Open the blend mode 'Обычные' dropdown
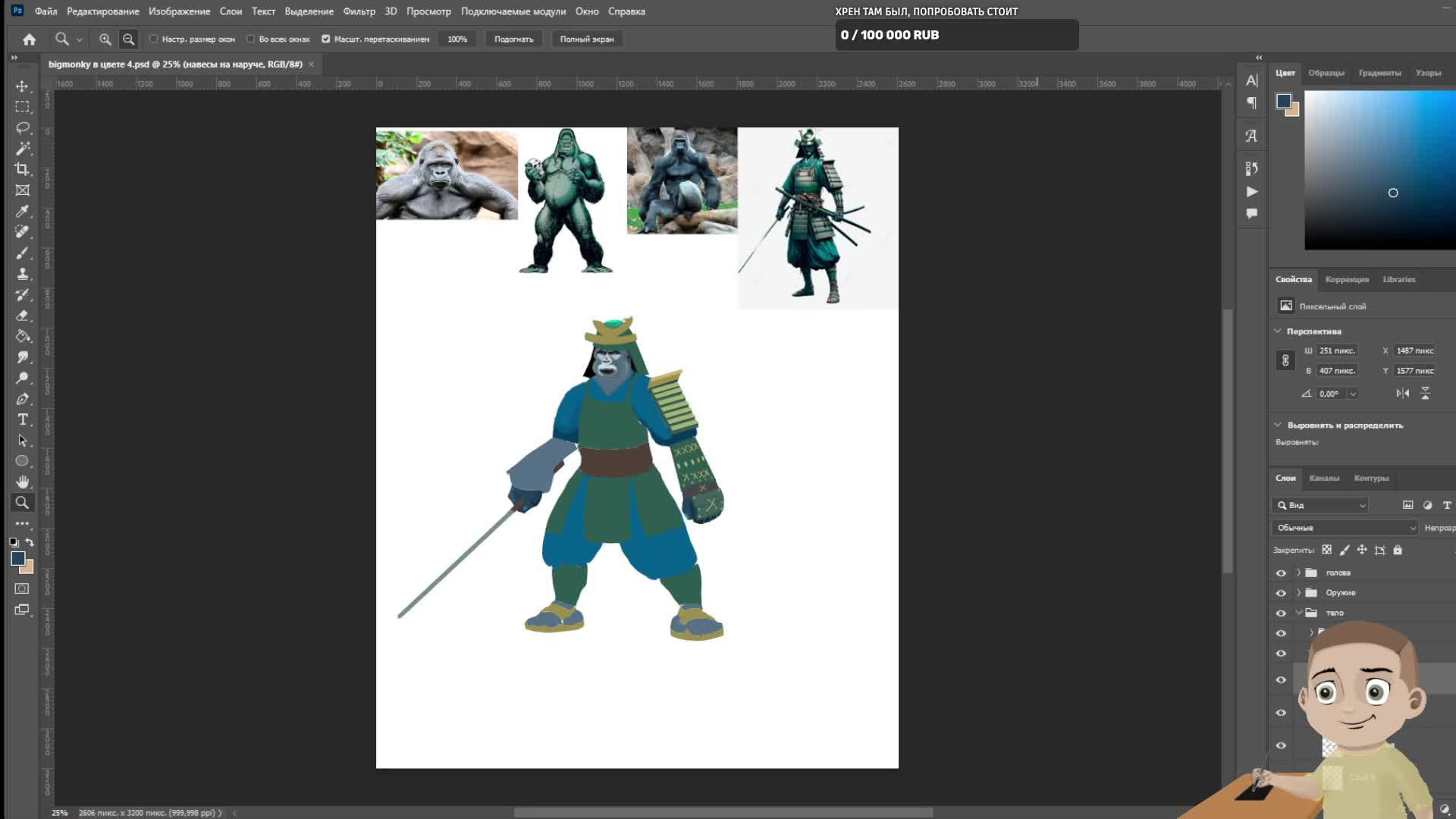Screen dimensions: 1456x819 [x=1345, y=528]
